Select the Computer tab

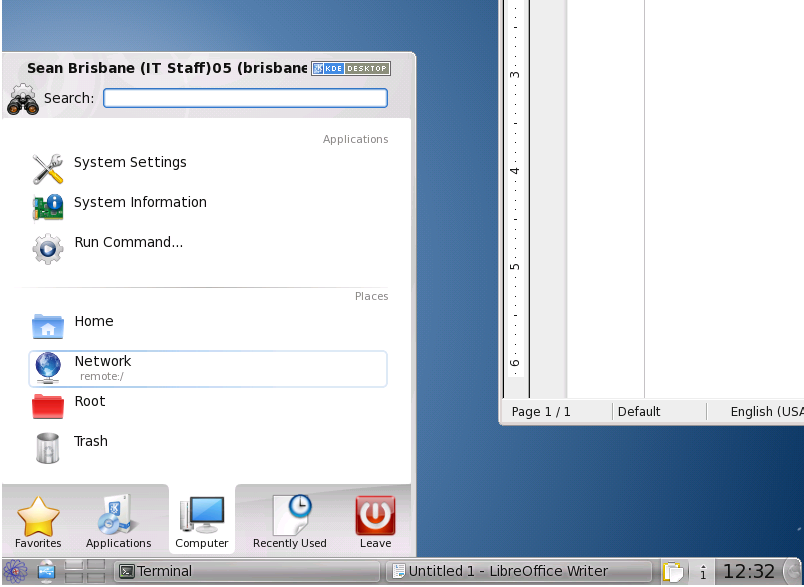click(x=201, y=523)
